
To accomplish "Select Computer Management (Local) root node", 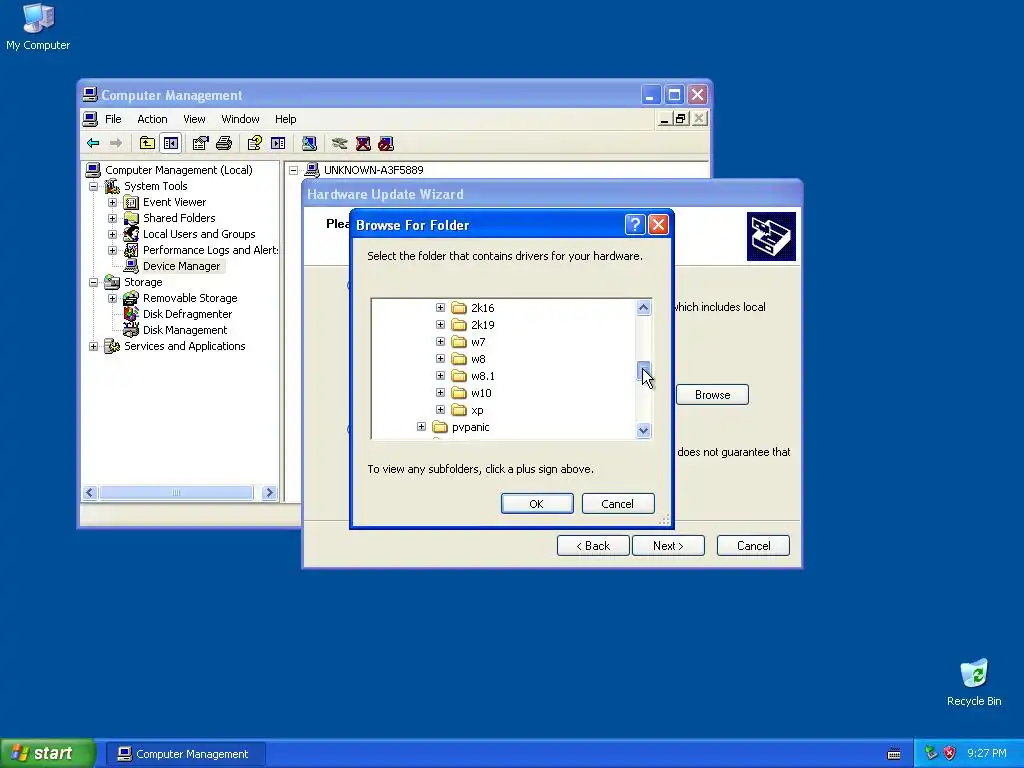I will (178, 170).
